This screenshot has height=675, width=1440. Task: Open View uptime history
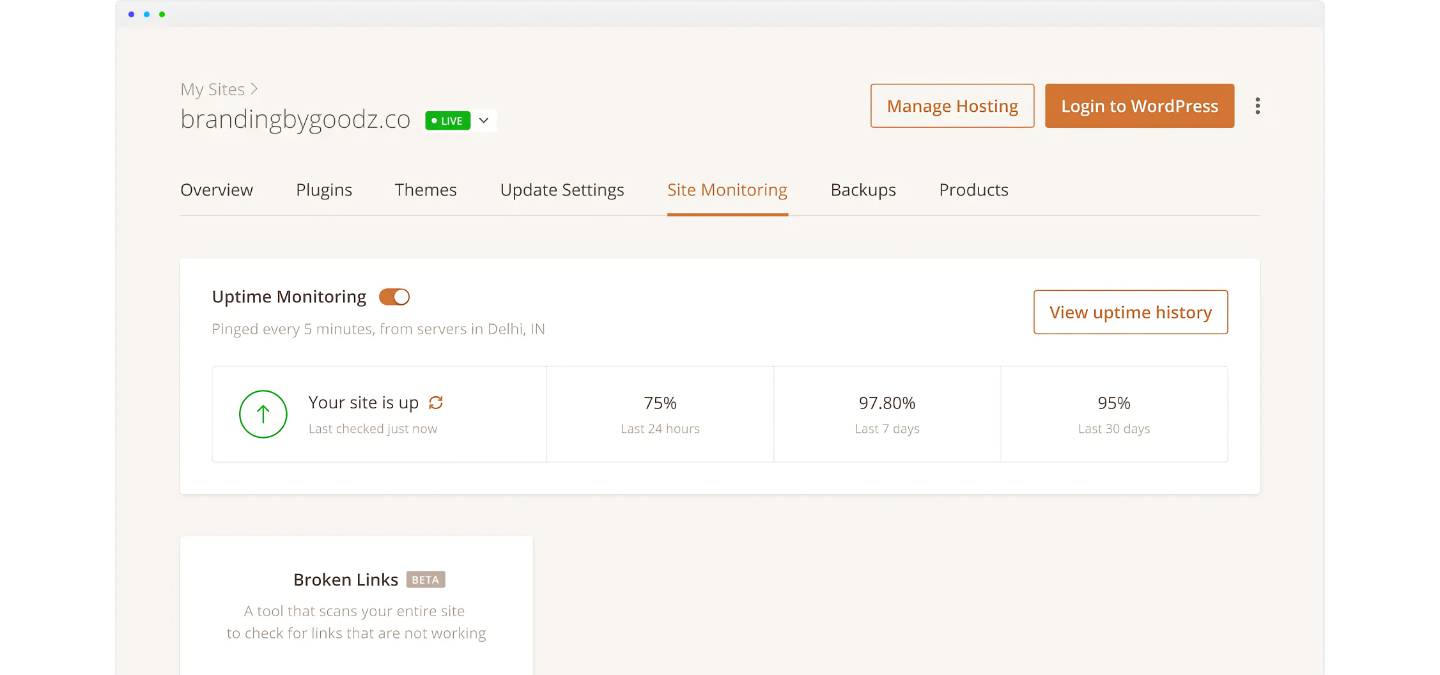point(1130,313)
